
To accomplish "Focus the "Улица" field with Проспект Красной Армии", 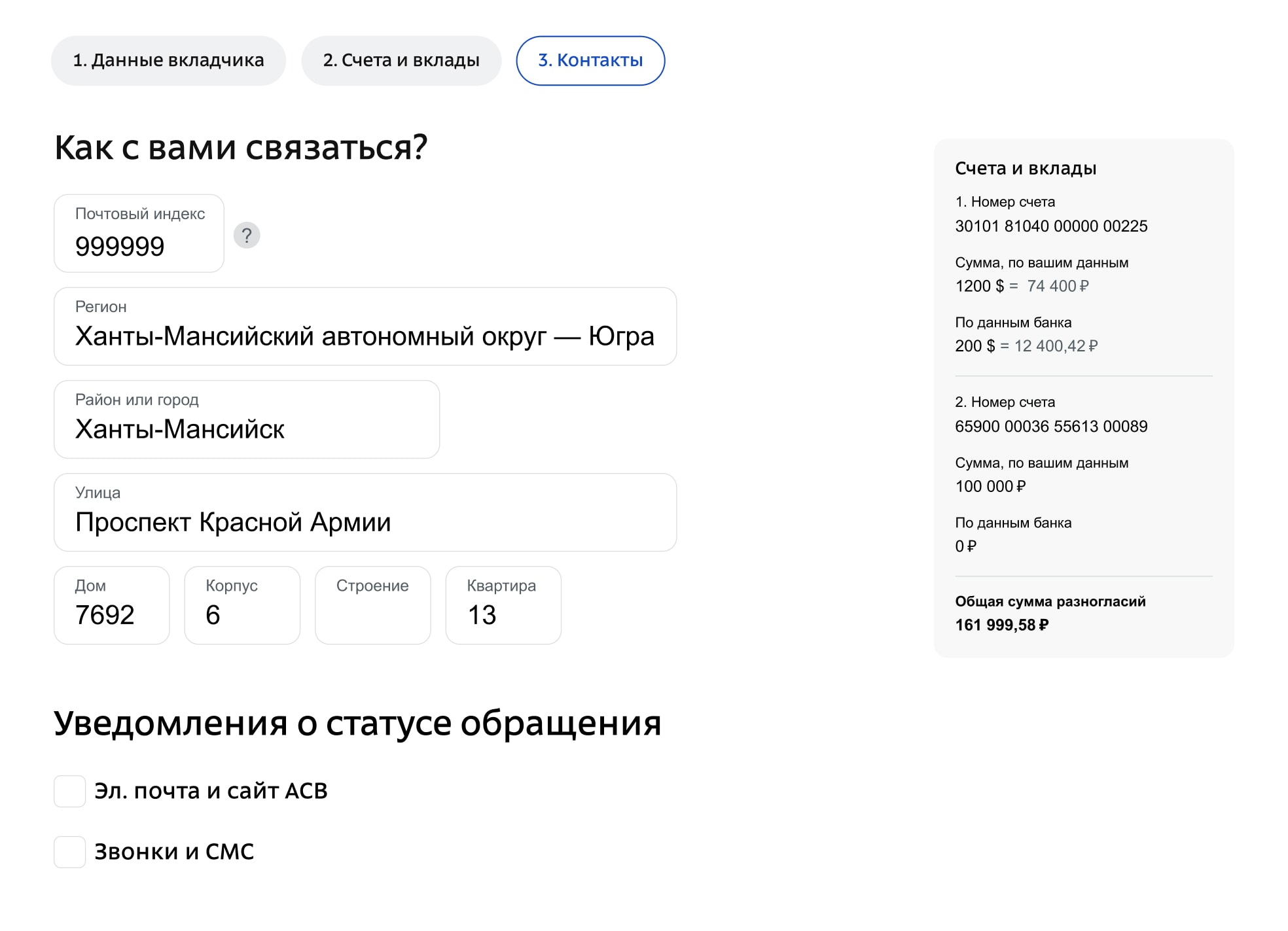I will point(365,512).
